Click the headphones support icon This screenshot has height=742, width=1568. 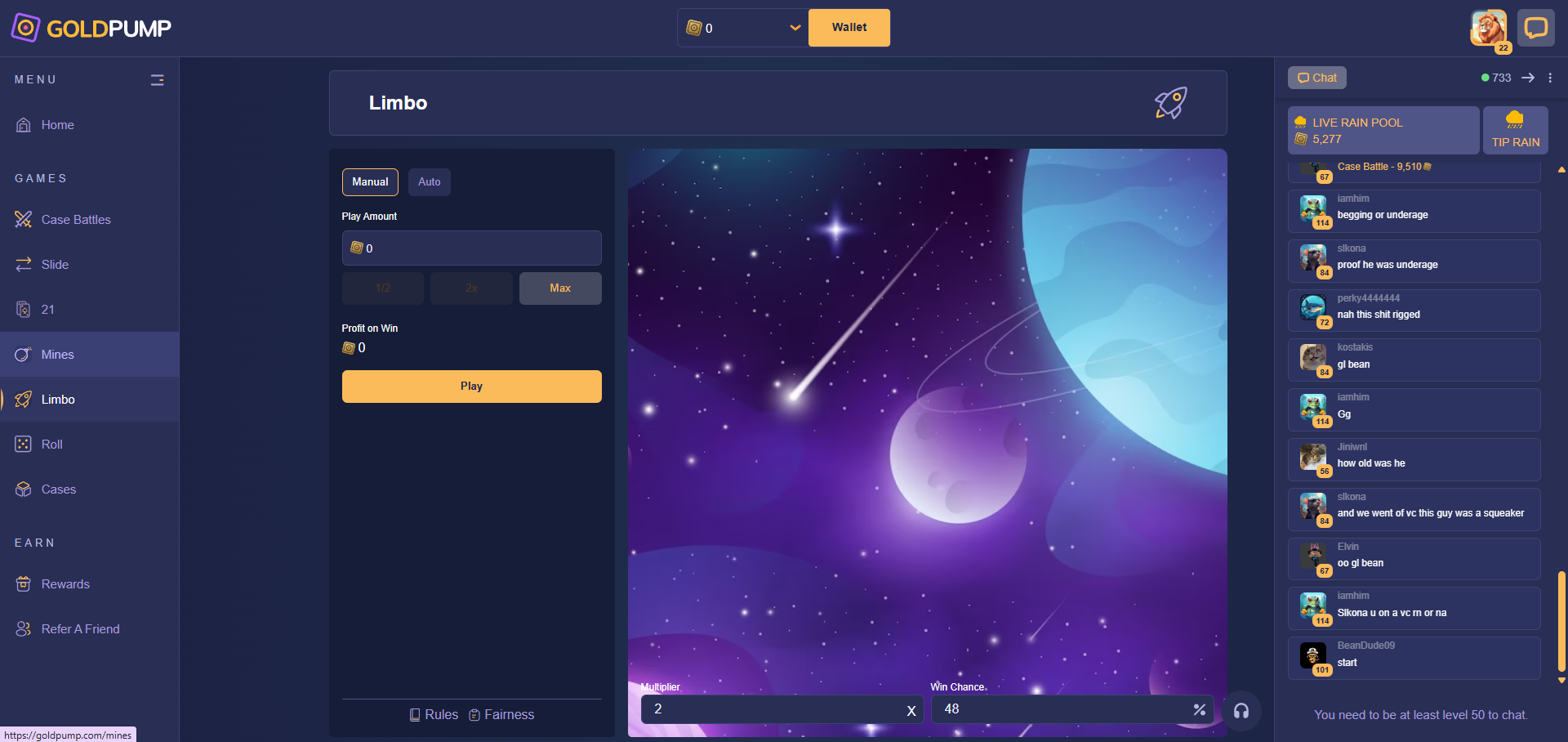click(1241, 711)
